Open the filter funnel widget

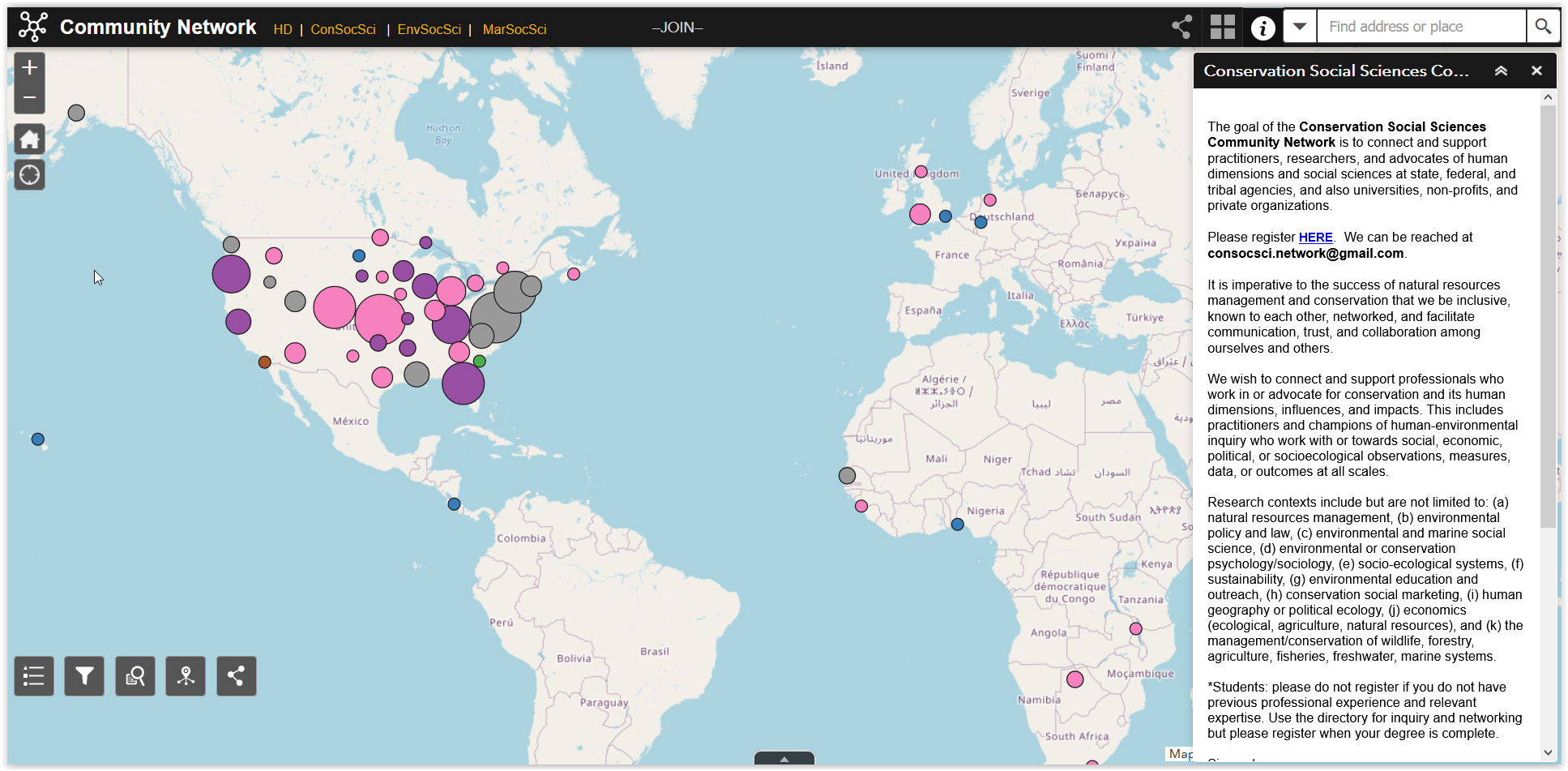[84, 676]
